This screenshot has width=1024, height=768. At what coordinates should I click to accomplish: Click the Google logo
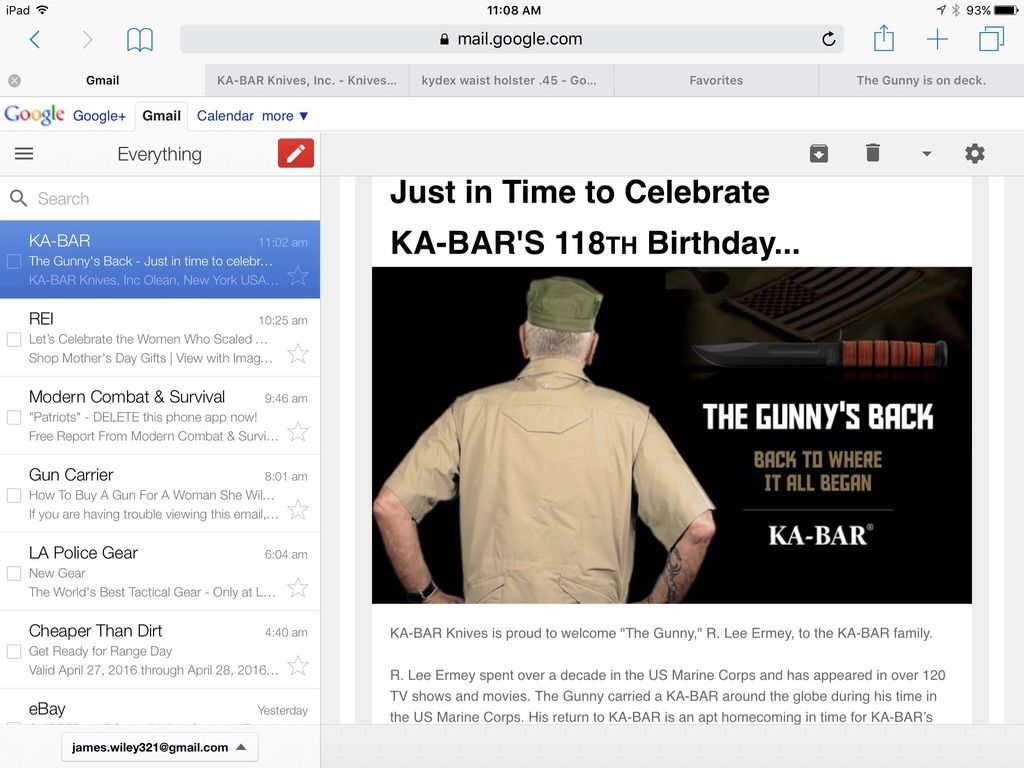tap(35, 115)
